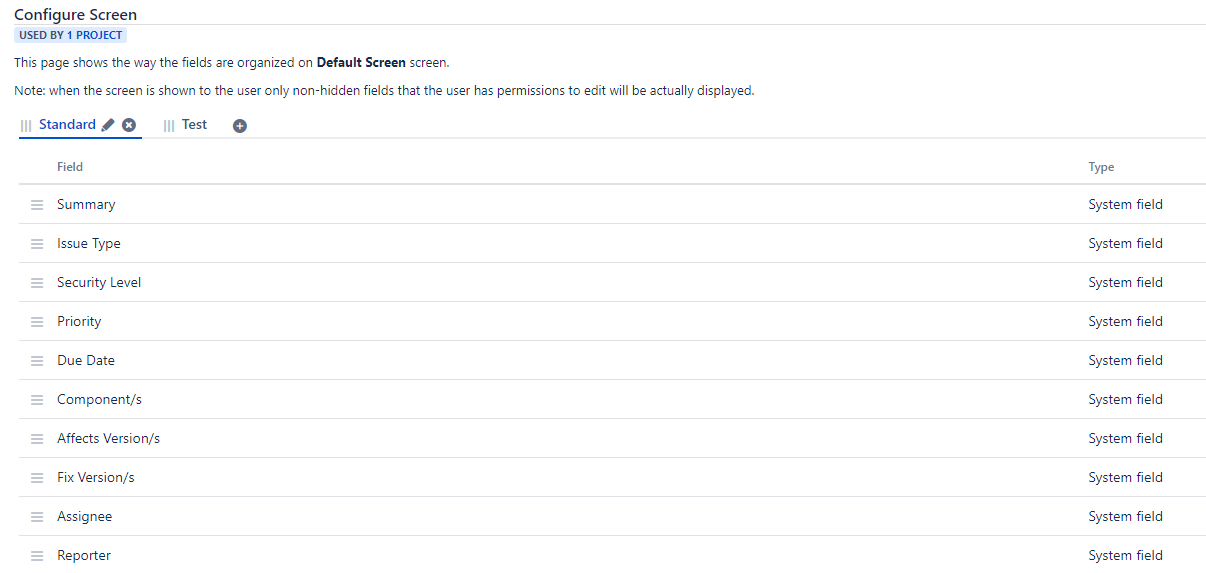The image size is (1206, 573).
Task: Select the Standard tab
Action: [67, 125]
